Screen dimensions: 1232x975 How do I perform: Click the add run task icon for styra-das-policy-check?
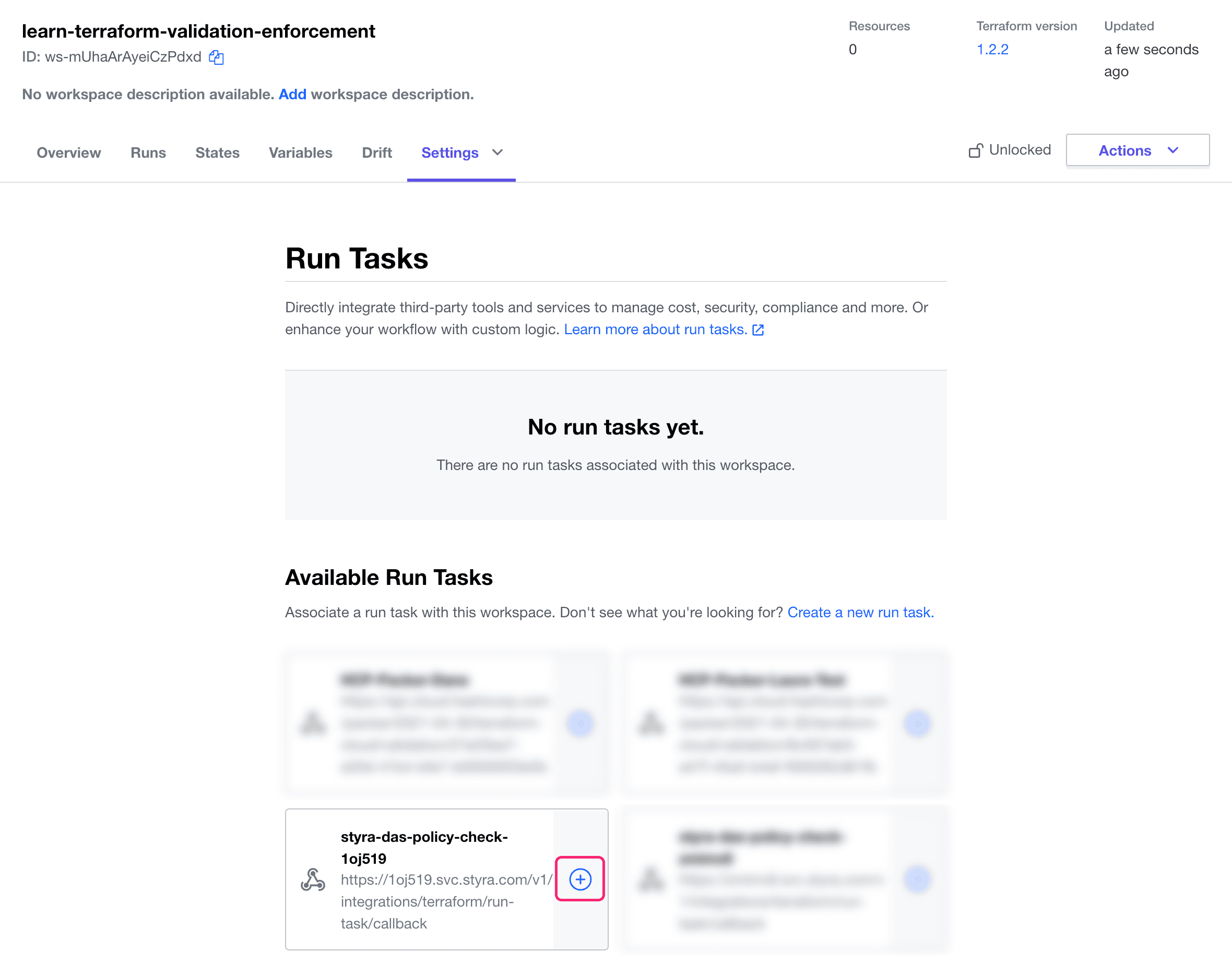[x=581, y=879]
